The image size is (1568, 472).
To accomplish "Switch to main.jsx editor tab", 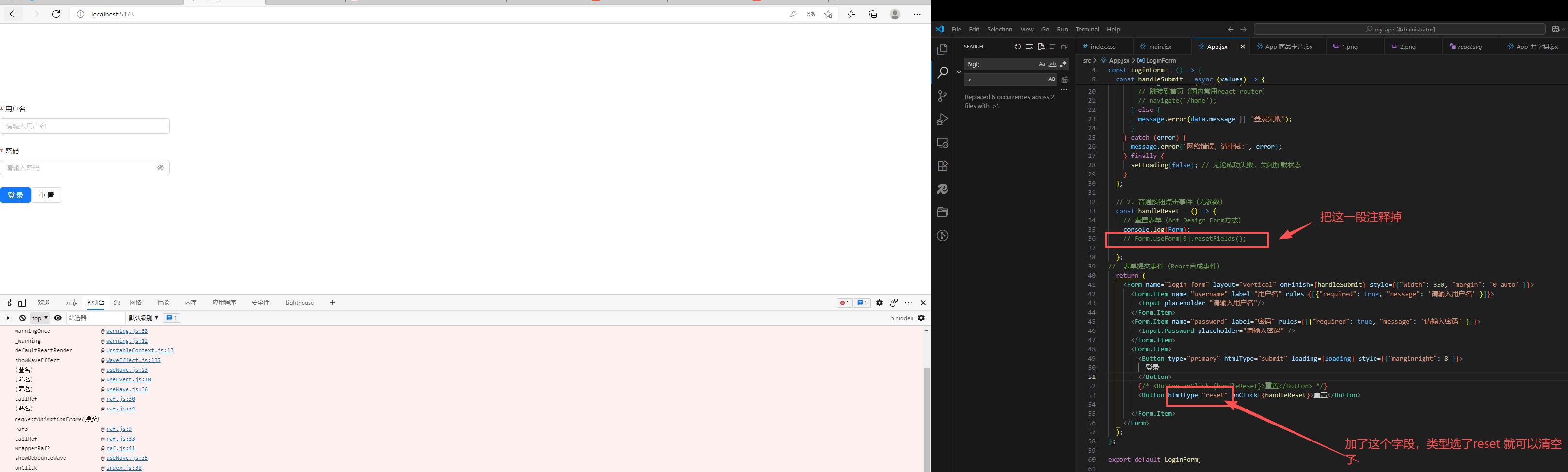I will [1160, 47].
